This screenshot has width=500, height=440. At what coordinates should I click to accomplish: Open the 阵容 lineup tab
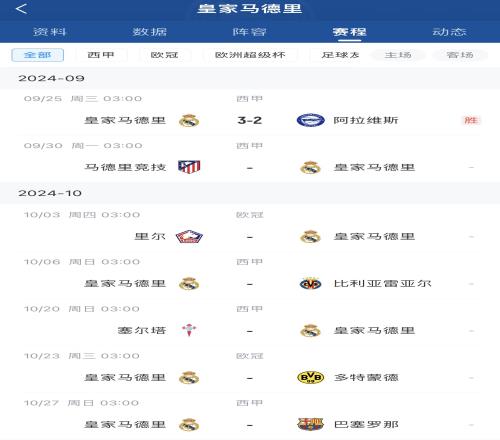tap(250, 32)
